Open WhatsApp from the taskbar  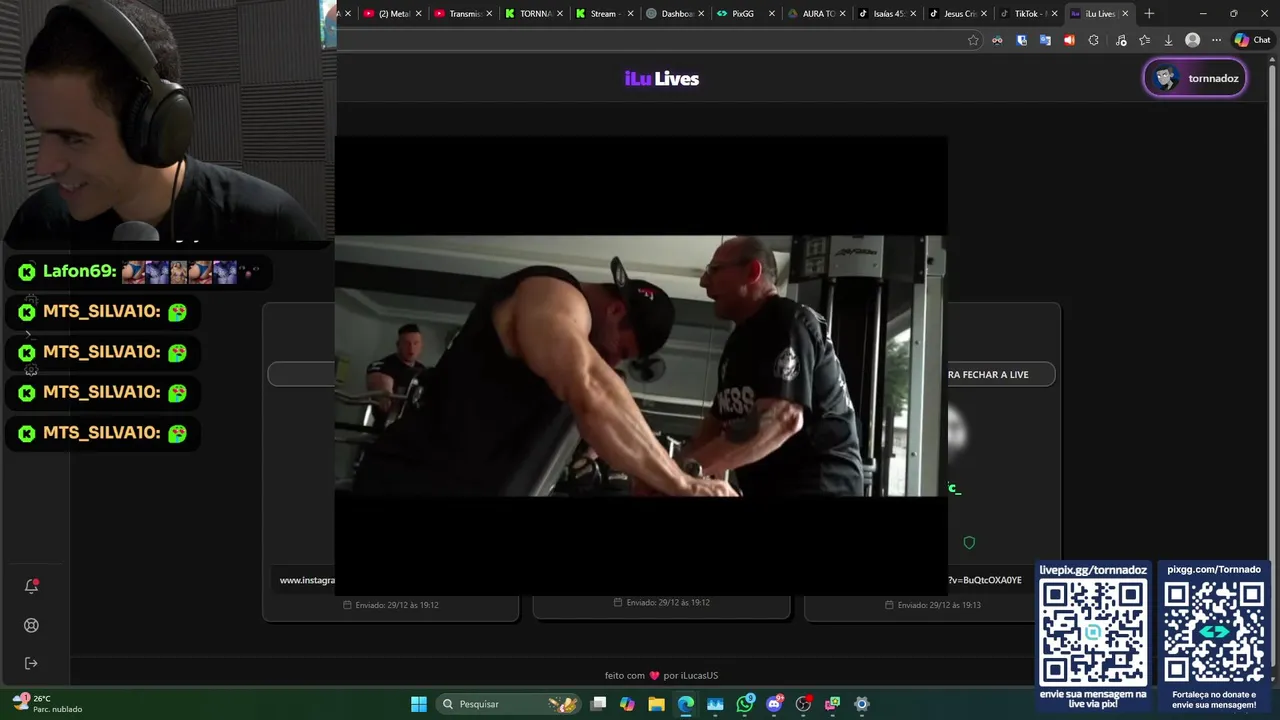745,704
